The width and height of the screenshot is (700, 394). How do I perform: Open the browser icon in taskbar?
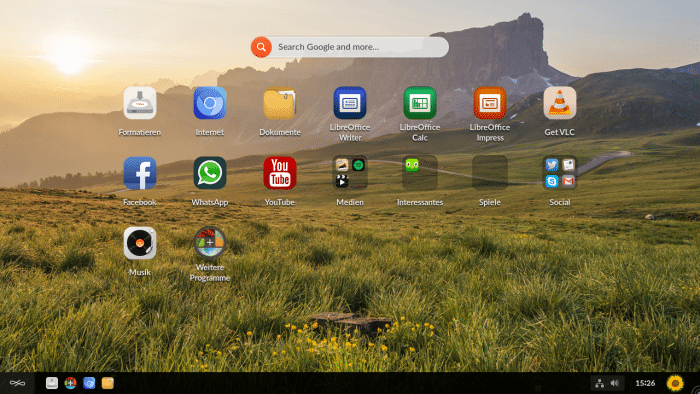click(x=89, y=383)
